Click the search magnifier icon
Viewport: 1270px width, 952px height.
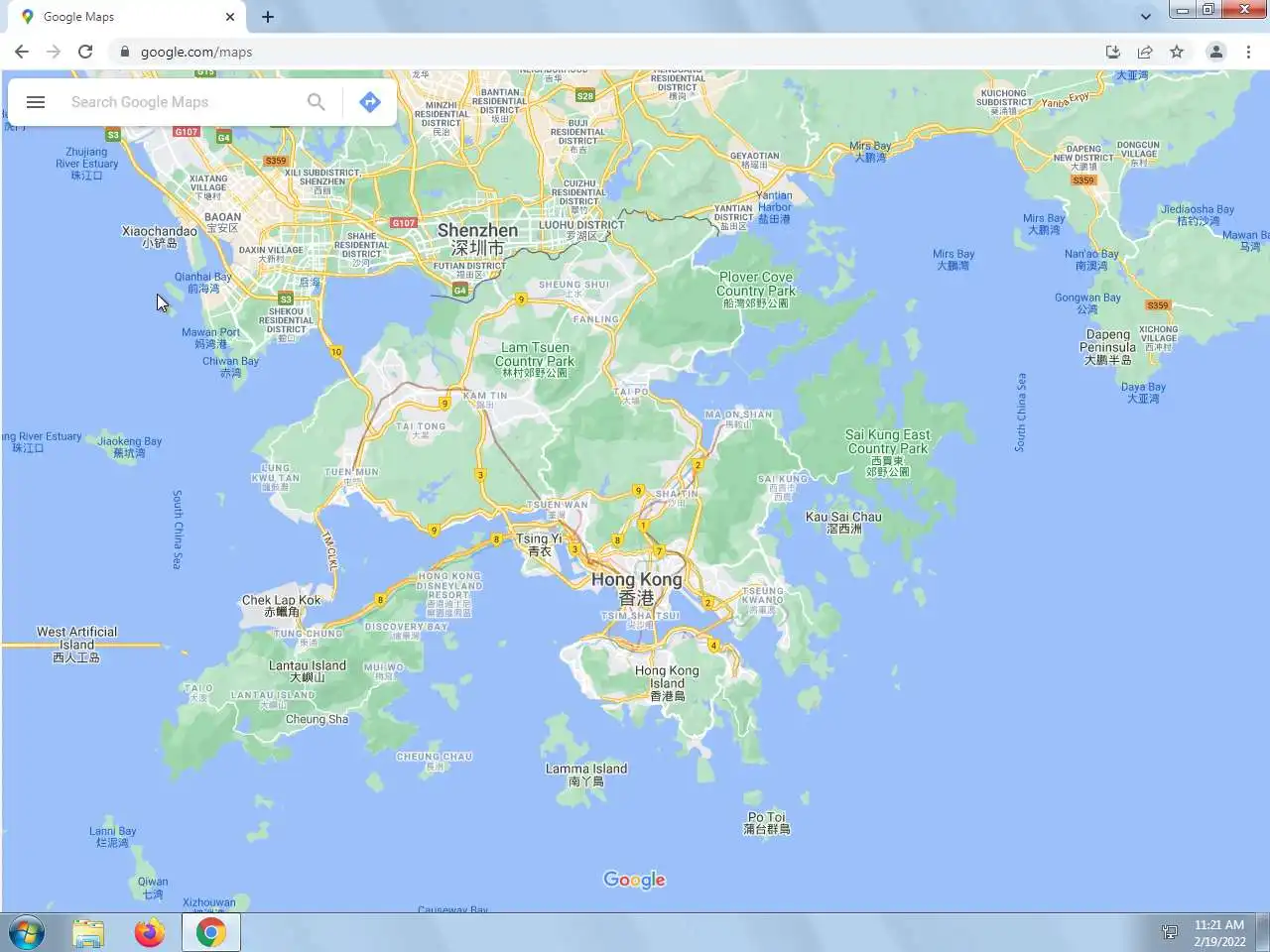click(x=316, y=102)
